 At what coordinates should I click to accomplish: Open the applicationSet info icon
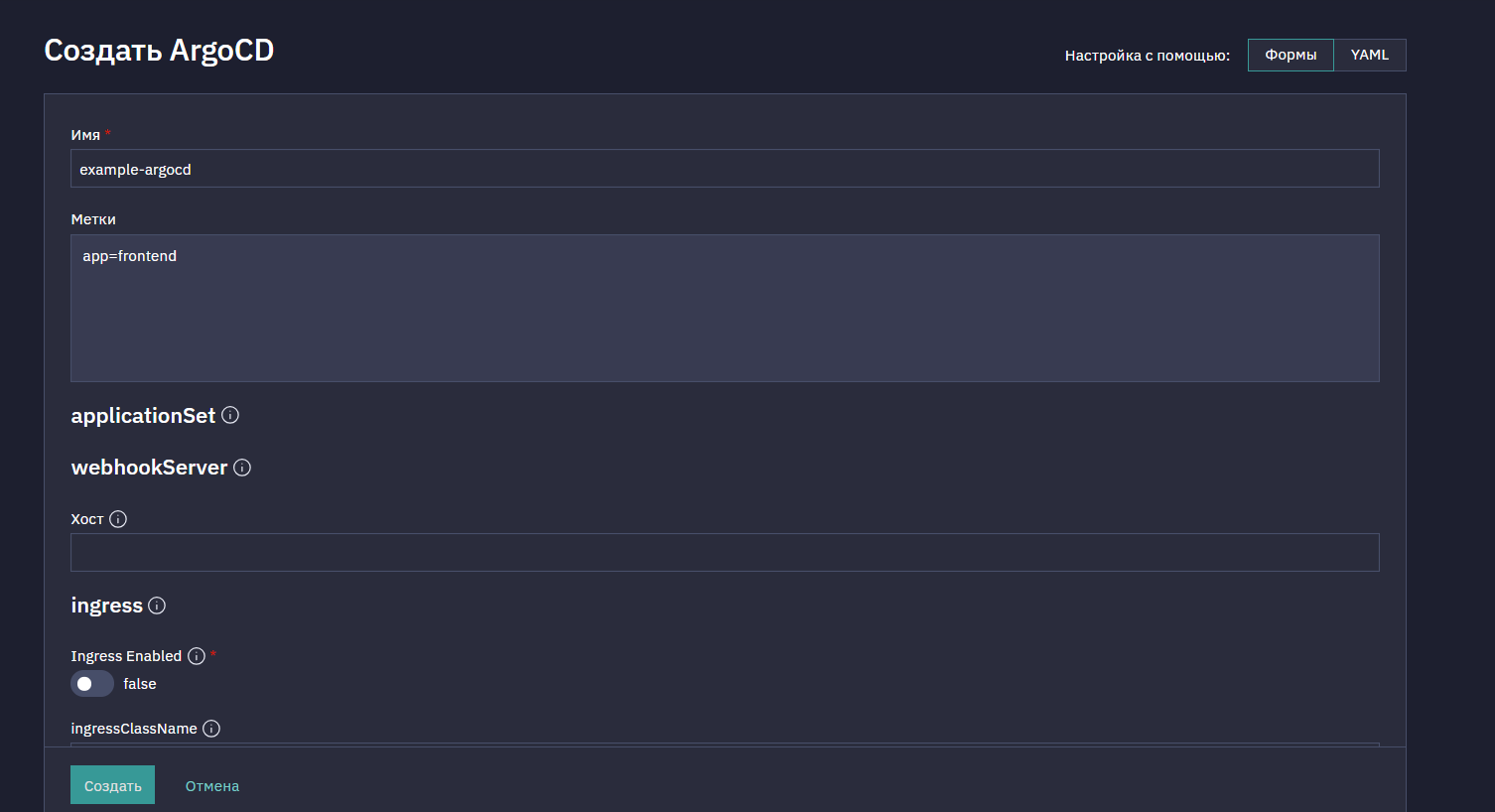pos(230,415)
